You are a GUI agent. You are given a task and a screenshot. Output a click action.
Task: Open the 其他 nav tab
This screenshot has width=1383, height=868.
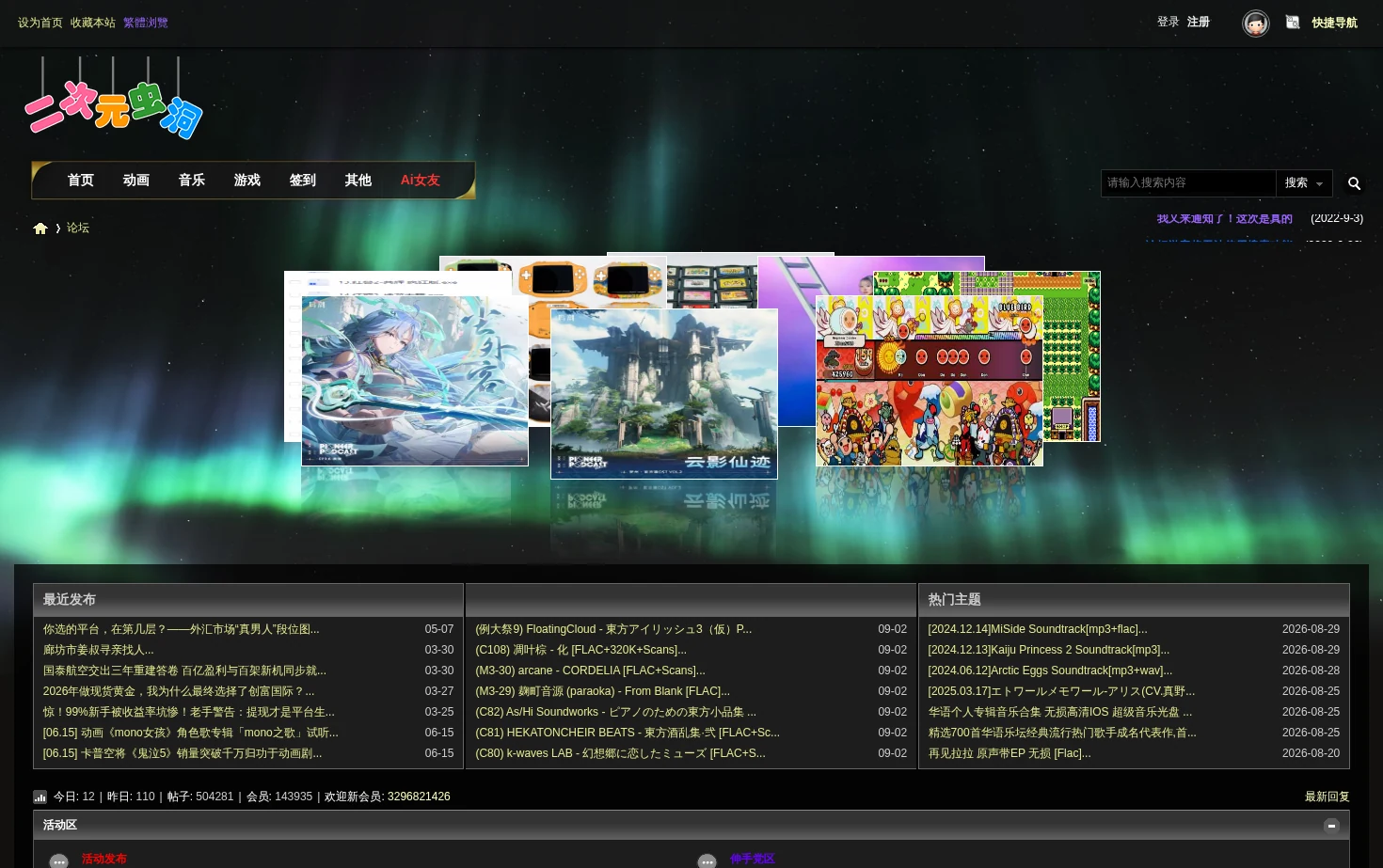click(x=358, y=180)
